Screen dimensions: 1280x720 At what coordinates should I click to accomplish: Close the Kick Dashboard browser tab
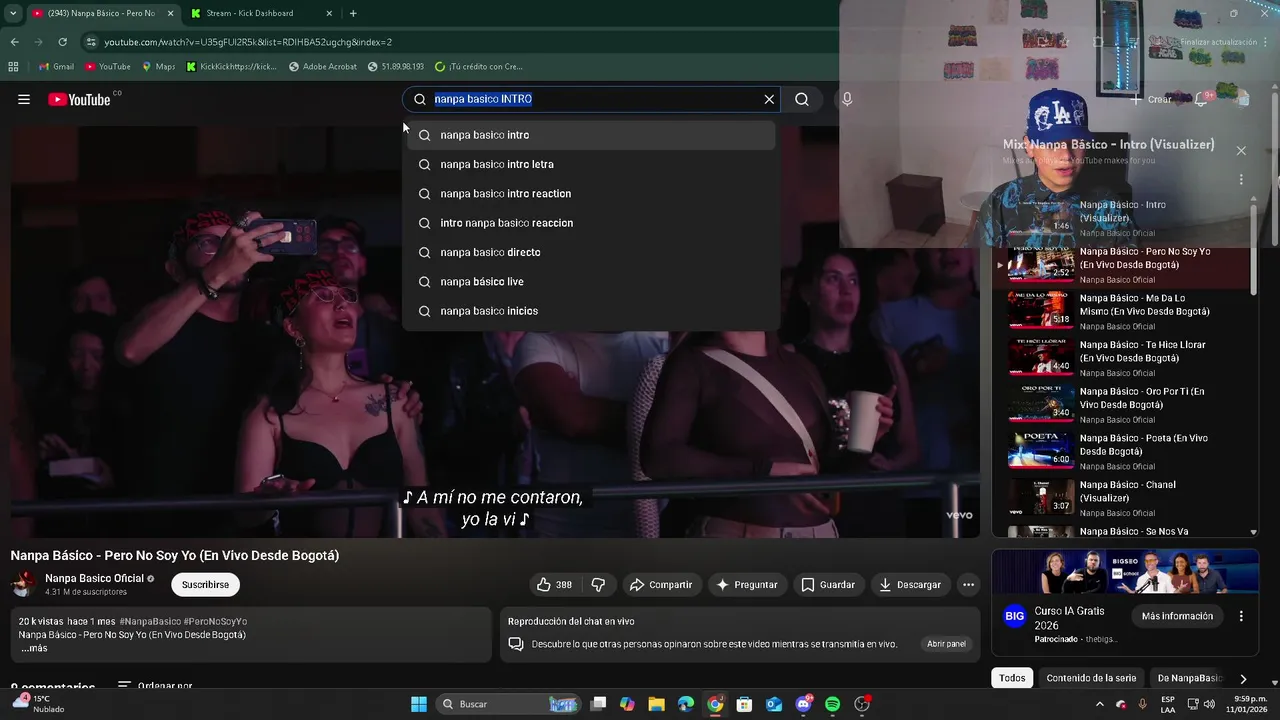click(329, 13)
